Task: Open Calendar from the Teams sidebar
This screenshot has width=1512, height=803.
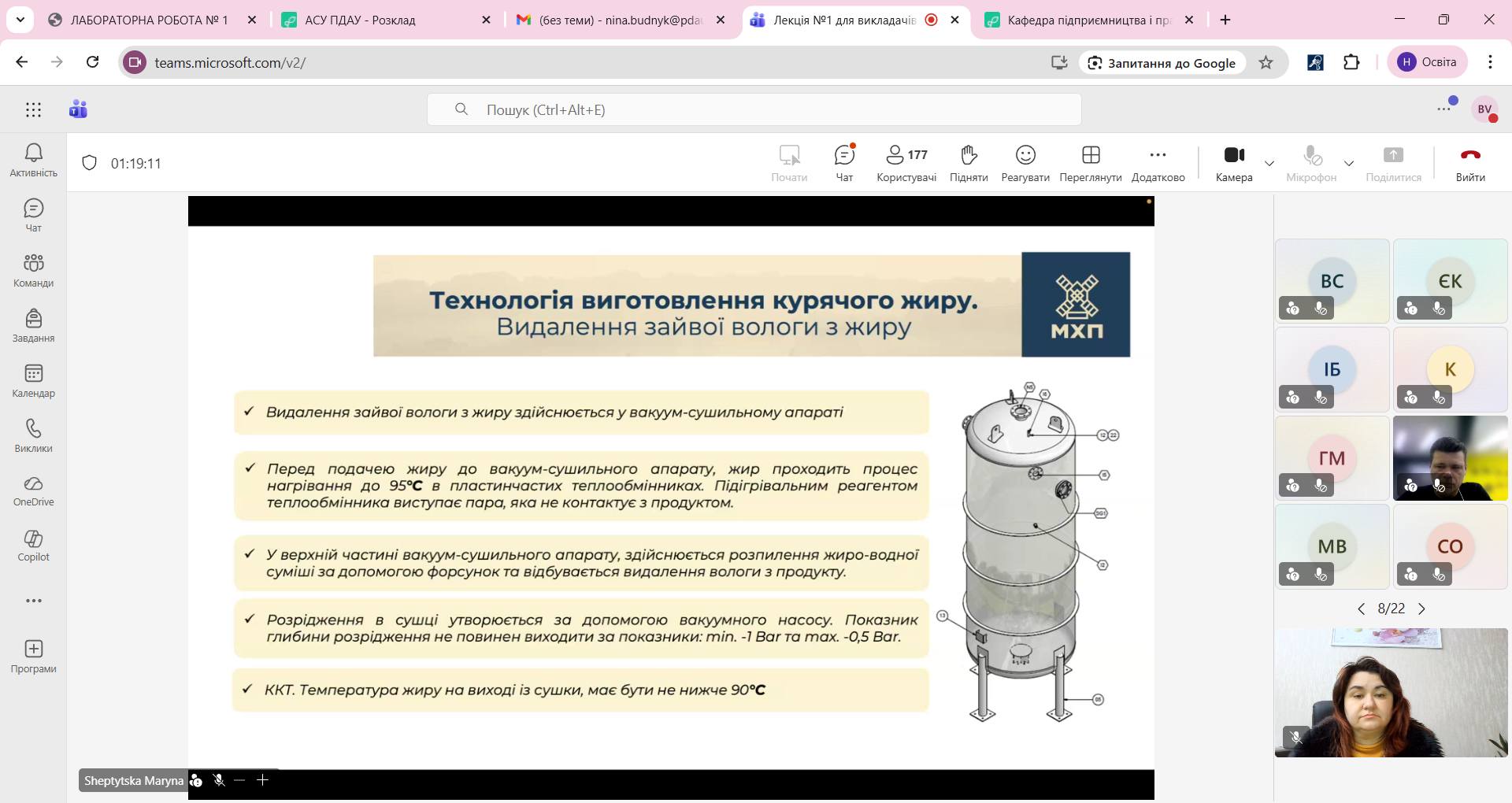Action: 33,381
